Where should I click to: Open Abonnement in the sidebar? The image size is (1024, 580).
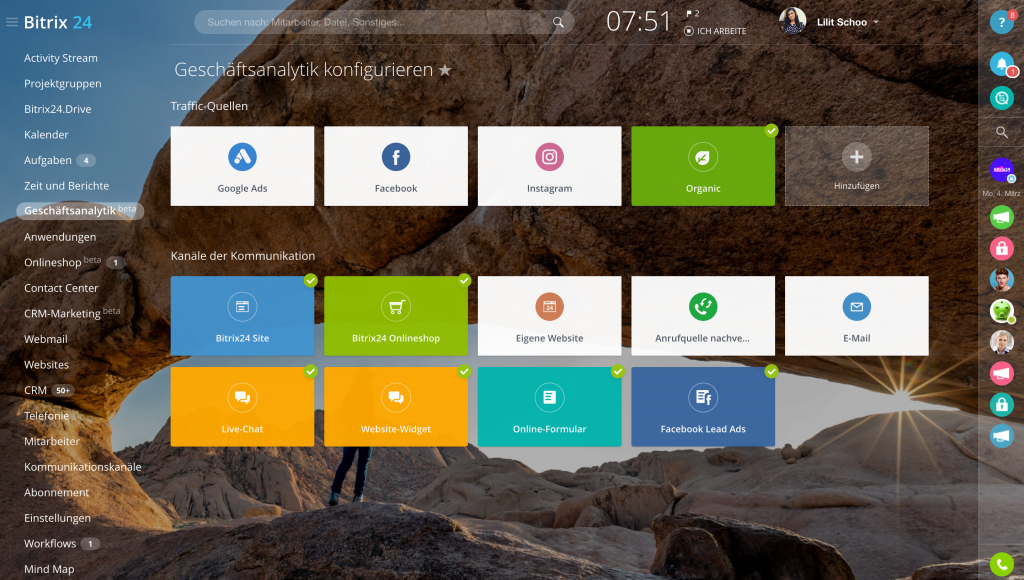coord(57,492)
